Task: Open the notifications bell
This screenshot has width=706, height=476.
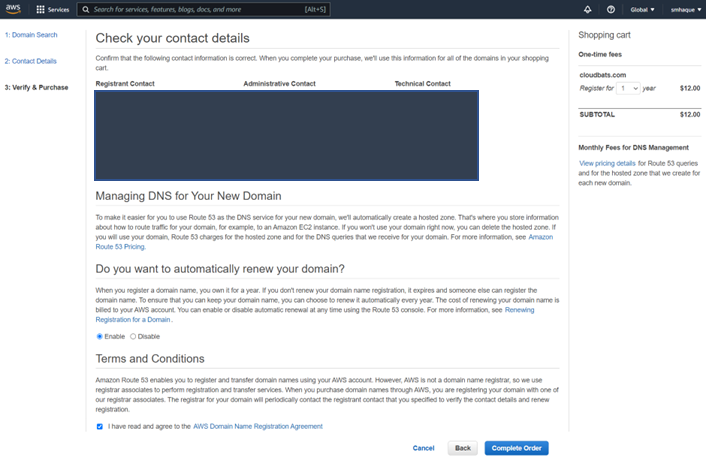Action: point(586,9)
